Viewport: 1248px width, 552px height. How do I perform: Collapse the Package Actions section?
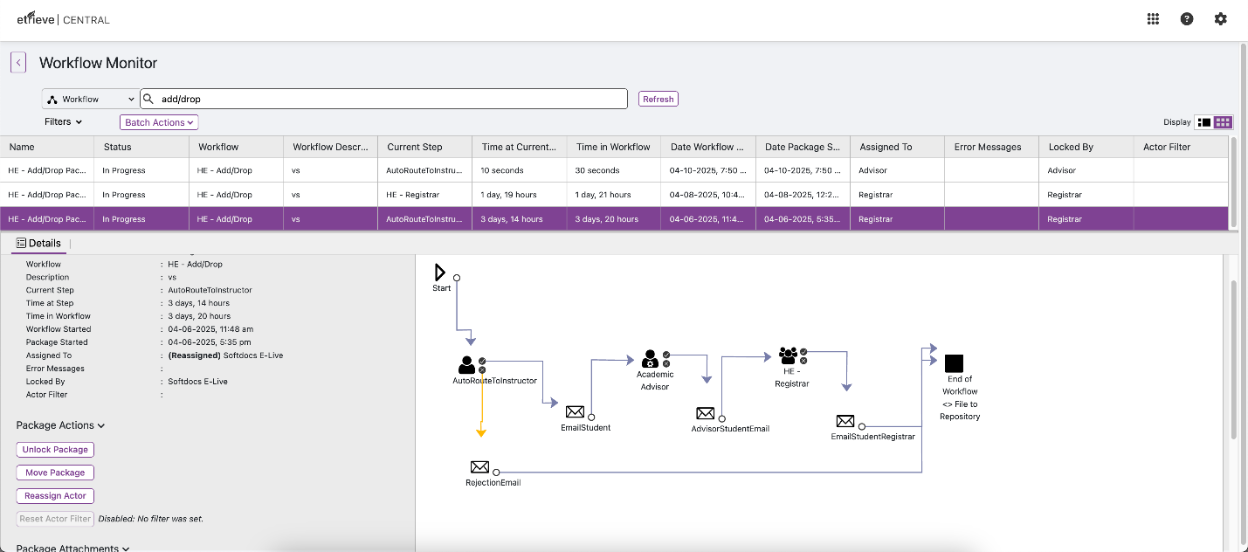click(x=60, y=425)
